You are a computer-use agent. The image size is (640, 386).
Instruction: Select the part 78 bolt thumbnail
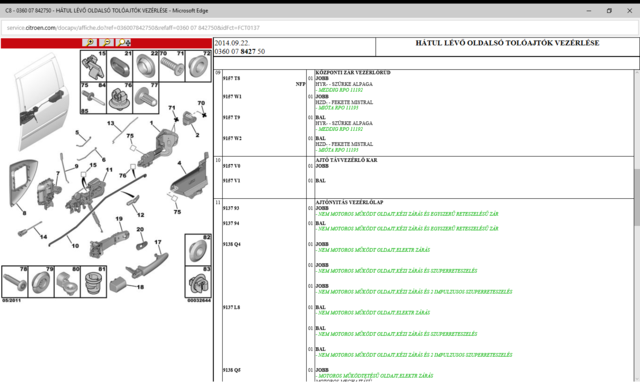[x=15, y=282]
